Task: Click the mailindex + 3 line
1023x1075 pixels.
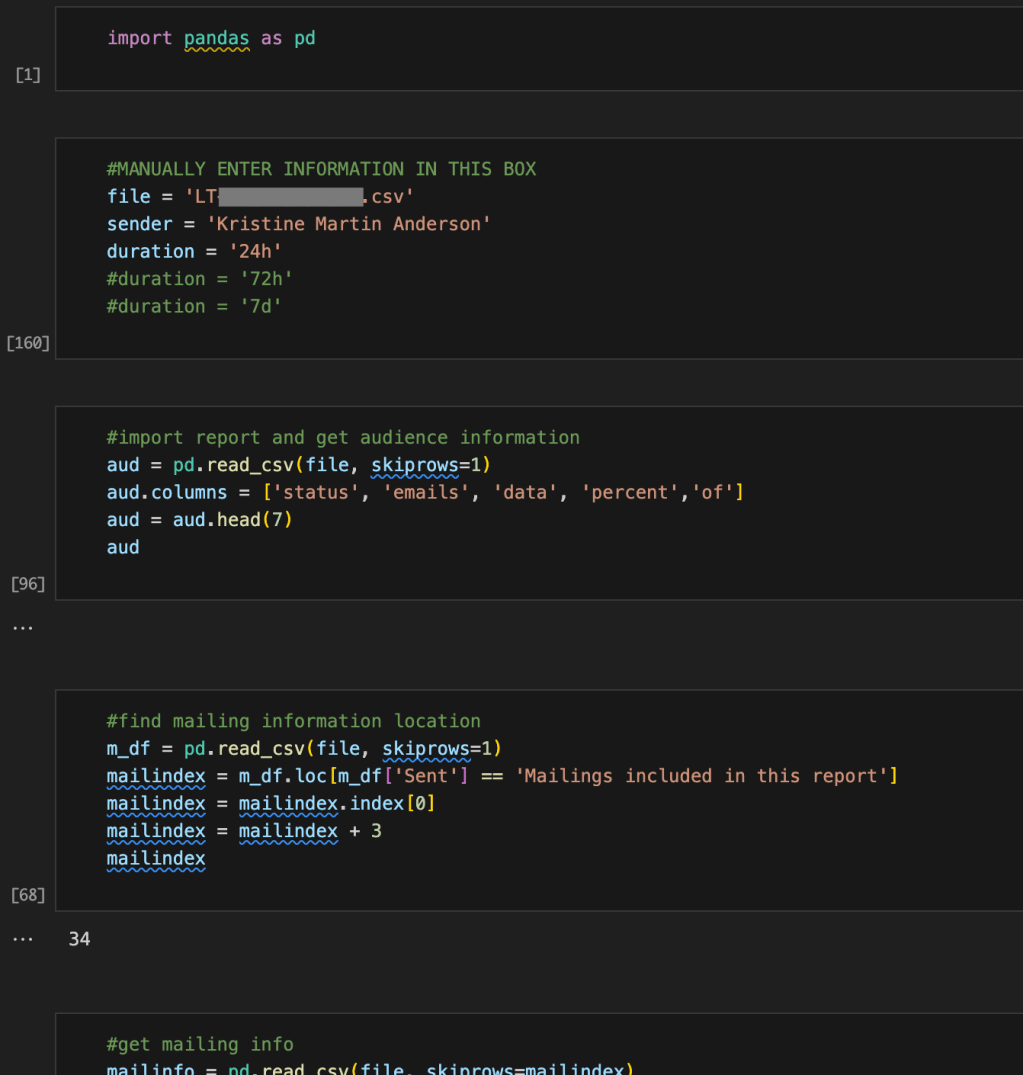Action: point(244,831)
